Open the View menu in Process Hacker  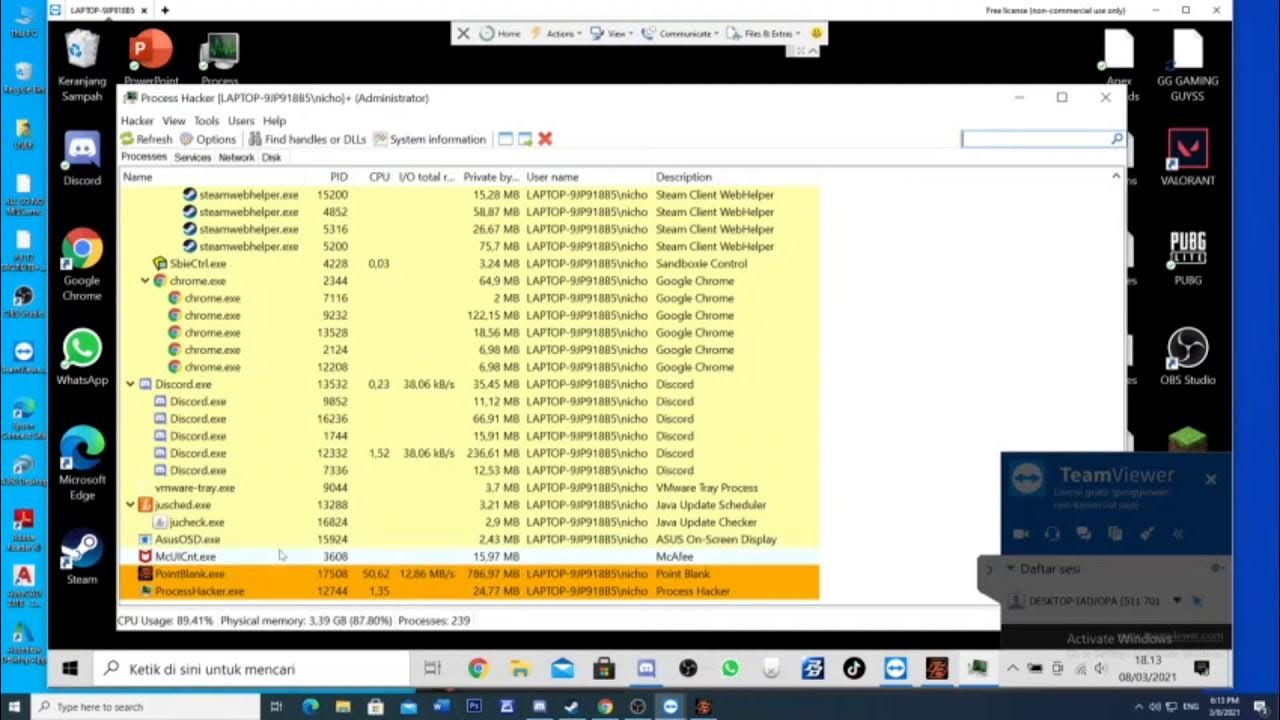click(x=174, y=121)
